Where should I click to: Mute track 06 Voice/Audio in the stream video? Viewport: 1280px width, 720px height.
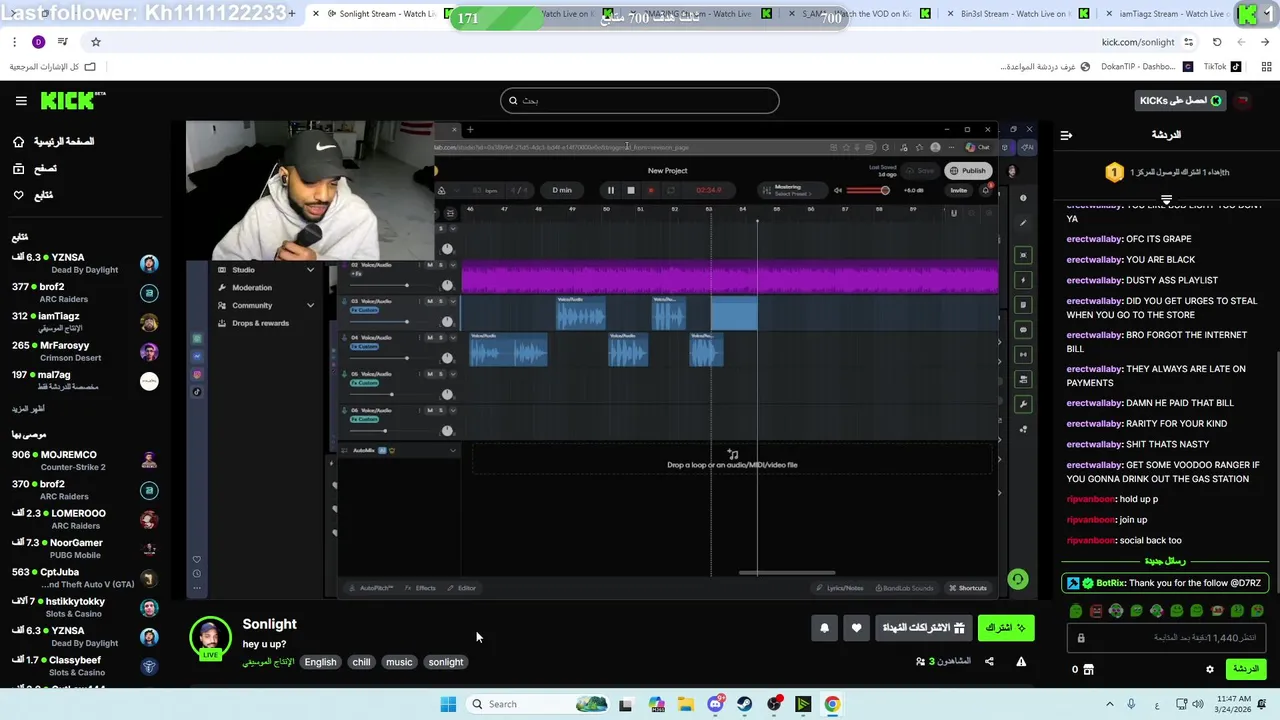point(430,410)
